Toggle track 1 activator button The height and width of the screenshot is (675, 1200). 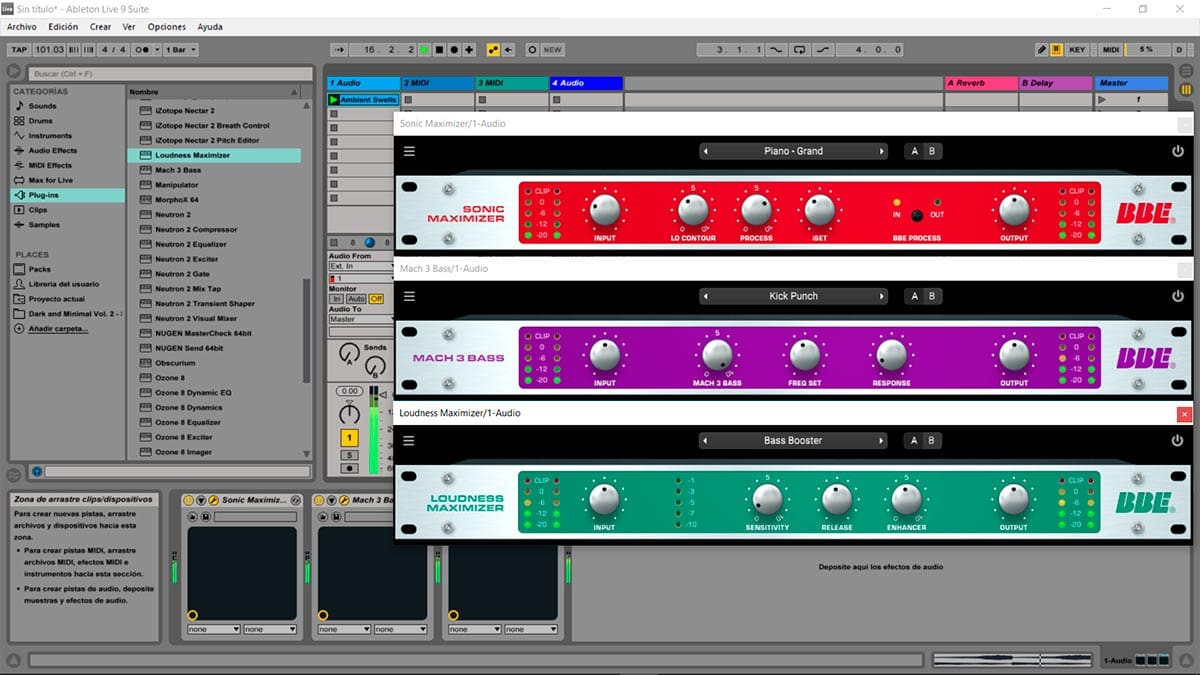click(x=349, y=438)
